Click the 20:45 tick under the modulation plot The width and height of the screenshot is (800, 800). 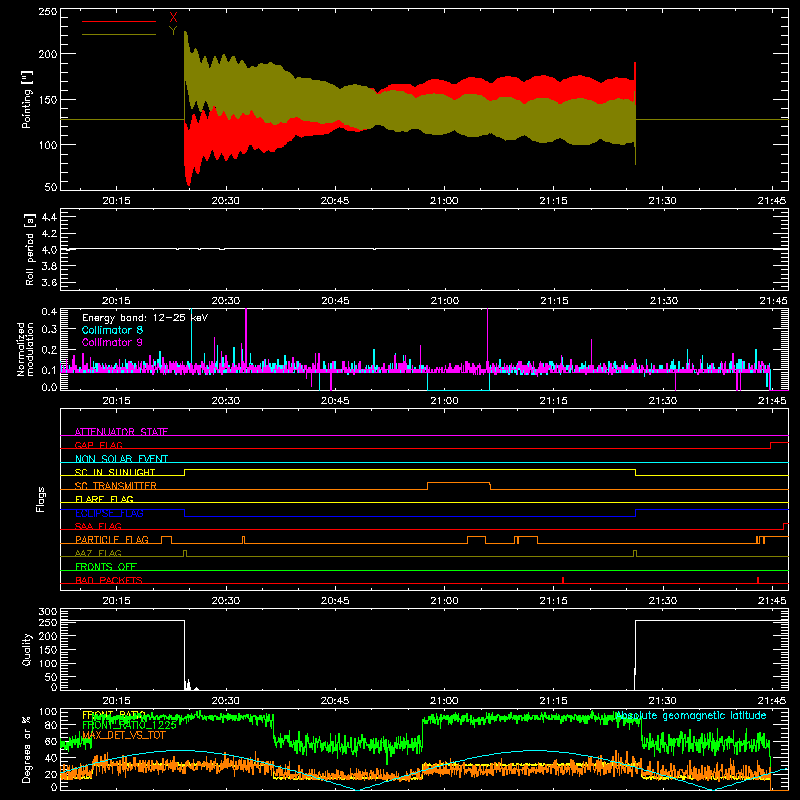[x=335, y=401]
